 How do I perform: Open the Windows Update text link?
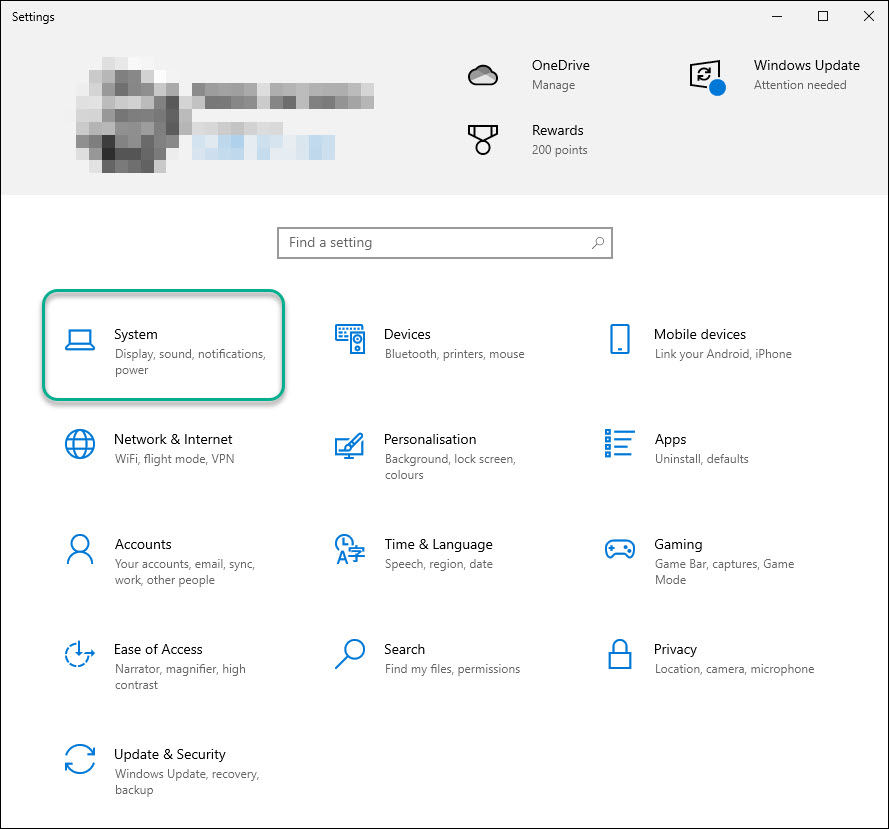tap(806, 66)
